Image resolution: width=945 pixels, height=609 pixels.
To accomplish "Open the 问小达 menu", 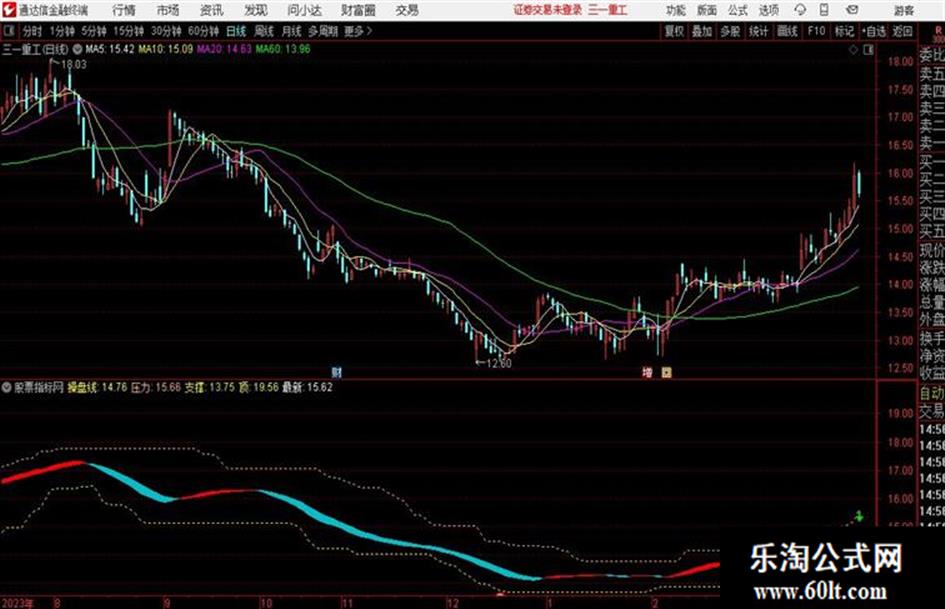I will 304,10.
